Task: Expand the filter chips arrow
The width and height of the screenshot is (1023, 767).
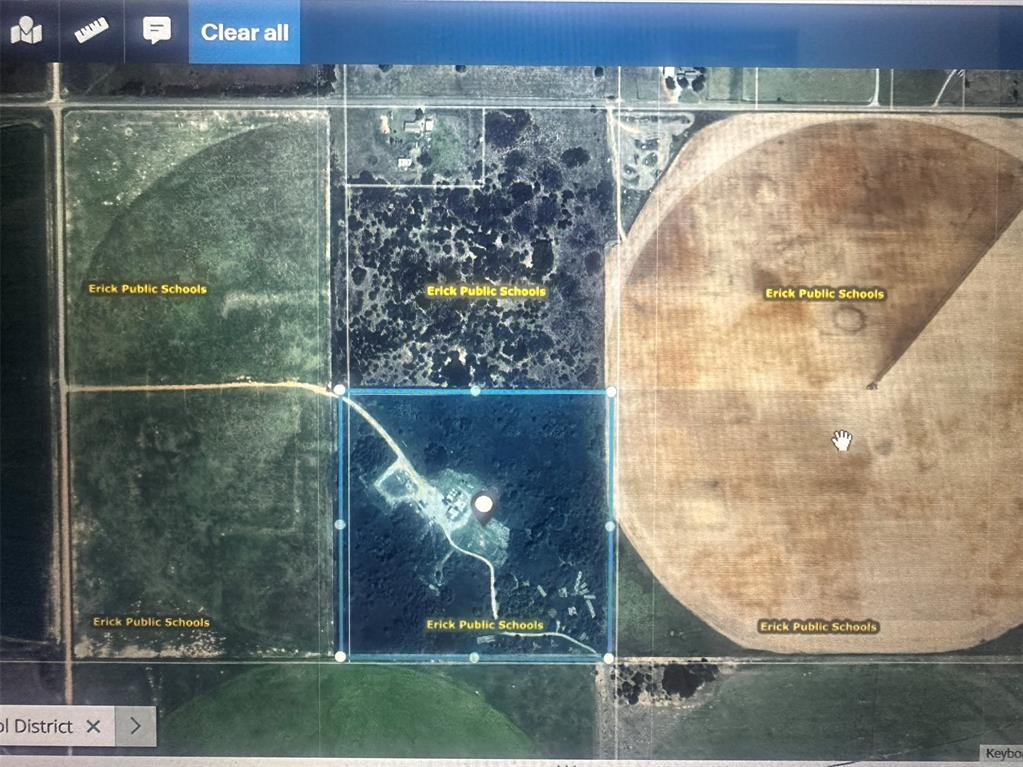Action: (136, 726)
